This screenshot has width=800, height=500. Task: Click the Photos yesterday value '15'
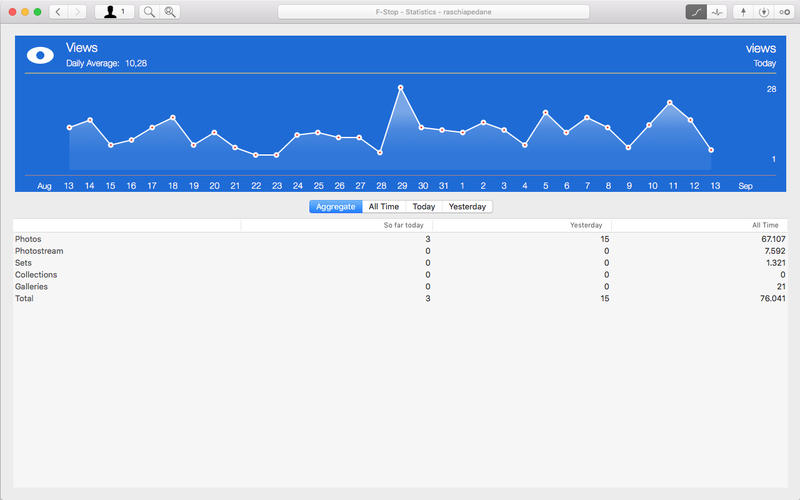pyautogui.click(x=605, y=239)
